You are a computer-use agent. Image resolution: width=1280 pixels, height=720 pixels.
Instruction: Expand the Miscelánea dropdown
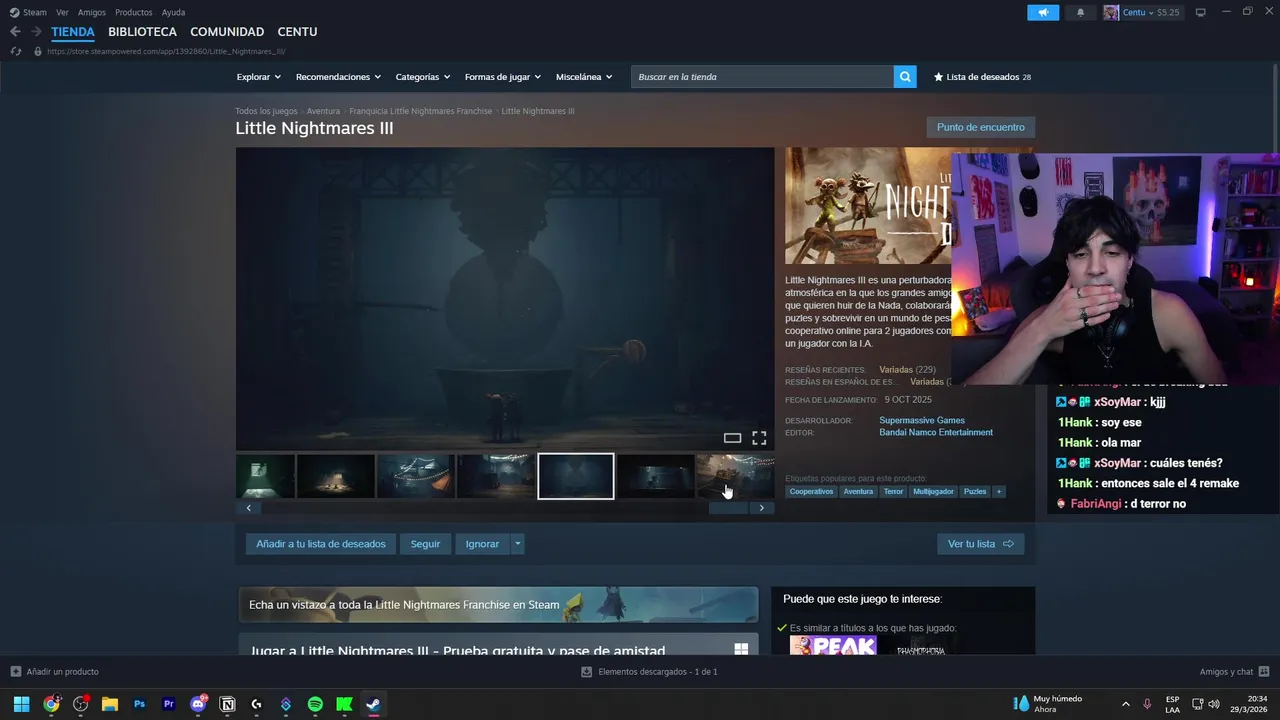pyautogui.click(x=584, y=77)
